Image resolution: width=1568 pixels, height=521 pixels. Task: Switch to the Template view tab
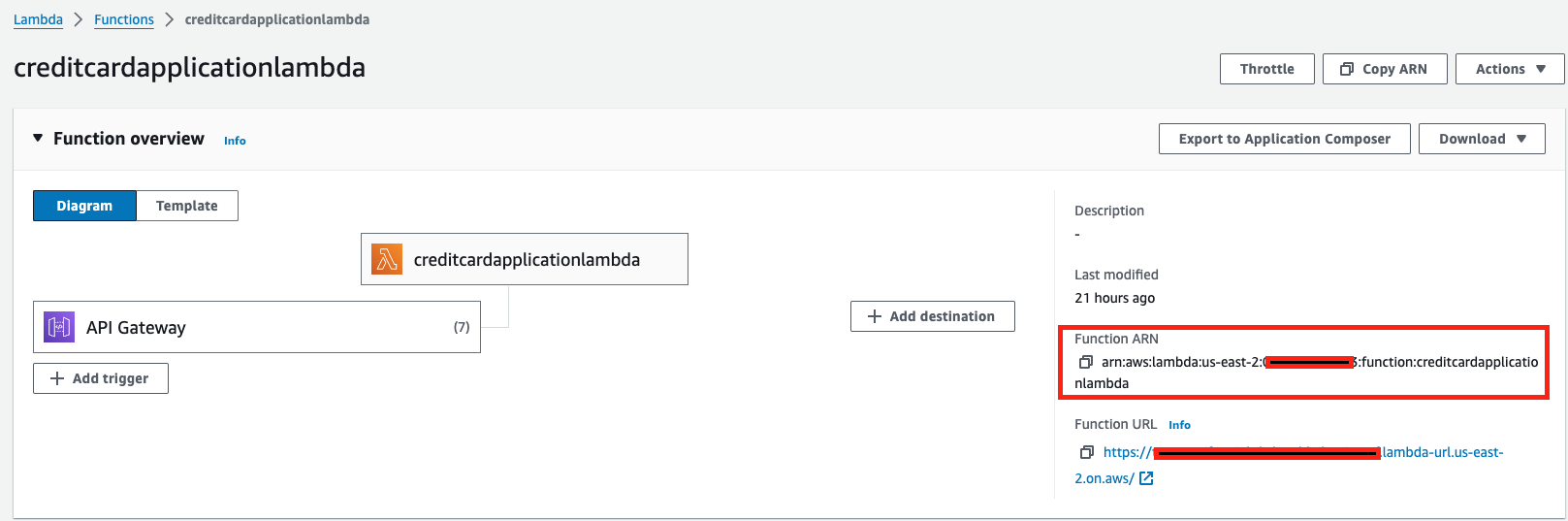point(187,206)
